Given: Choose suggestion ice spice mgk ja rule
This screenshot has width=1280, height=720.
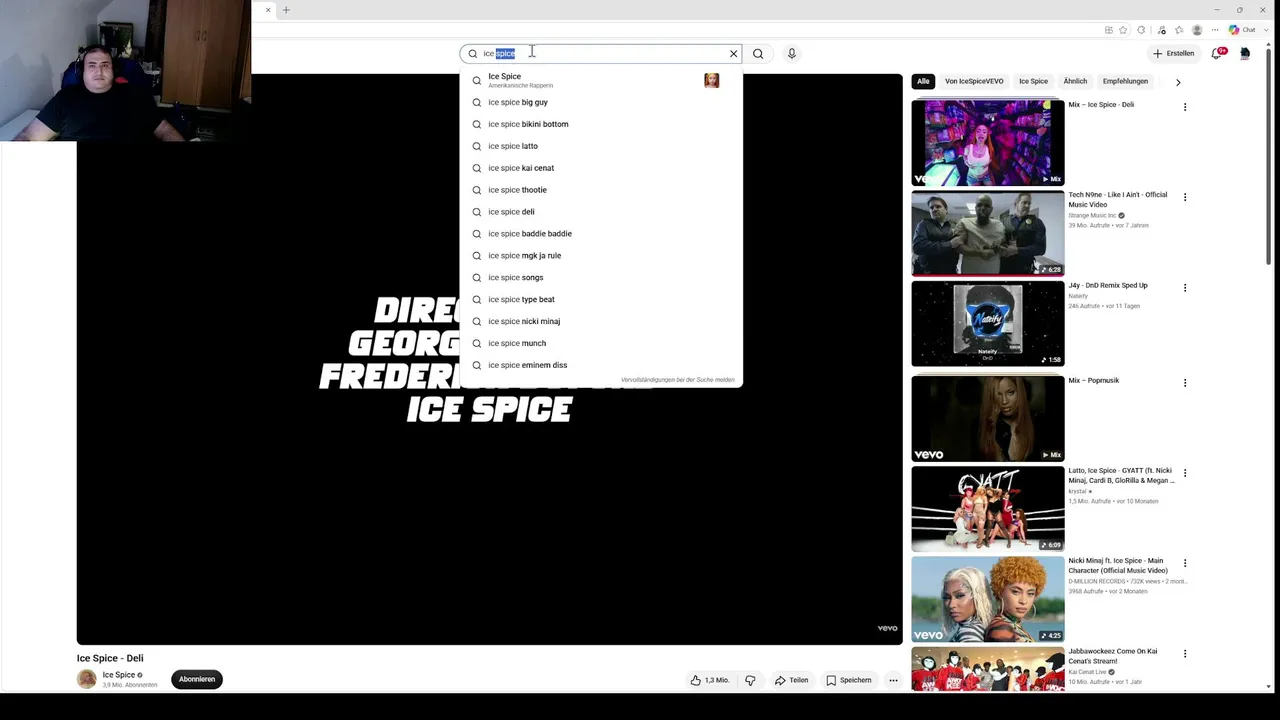Looking at the screenshot, I should coord(601,256).
